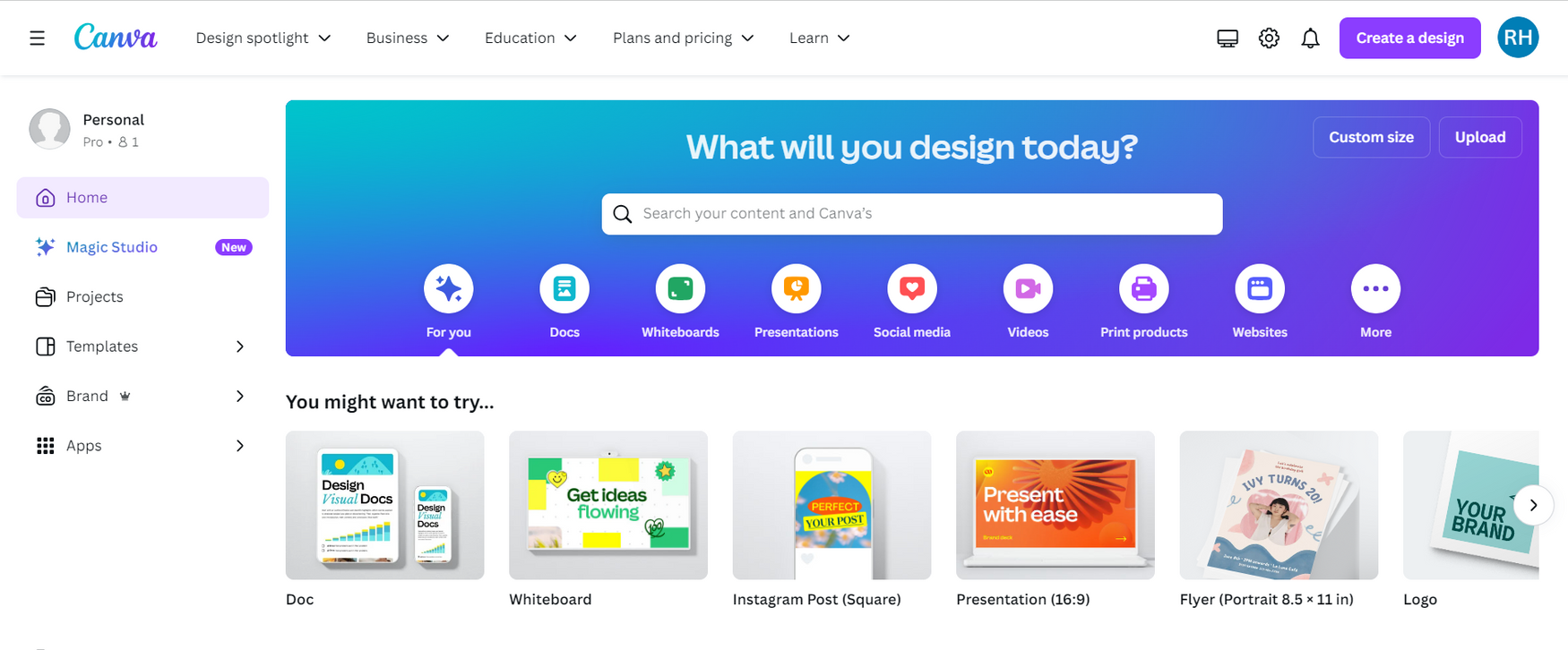Click the Create a design button
The height and width of the screenshot is (650, 1568).
point(1409,38)
